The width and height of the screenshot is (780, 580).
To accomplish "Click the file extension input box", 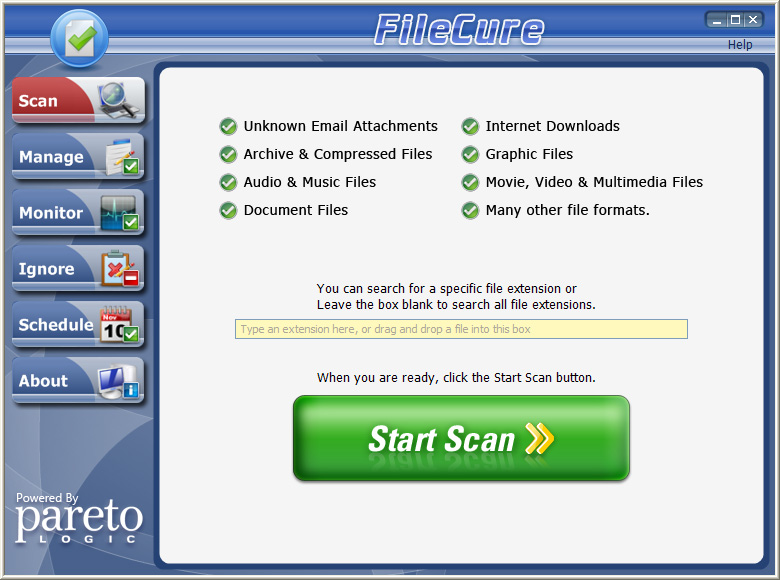I will pos(461,329).
